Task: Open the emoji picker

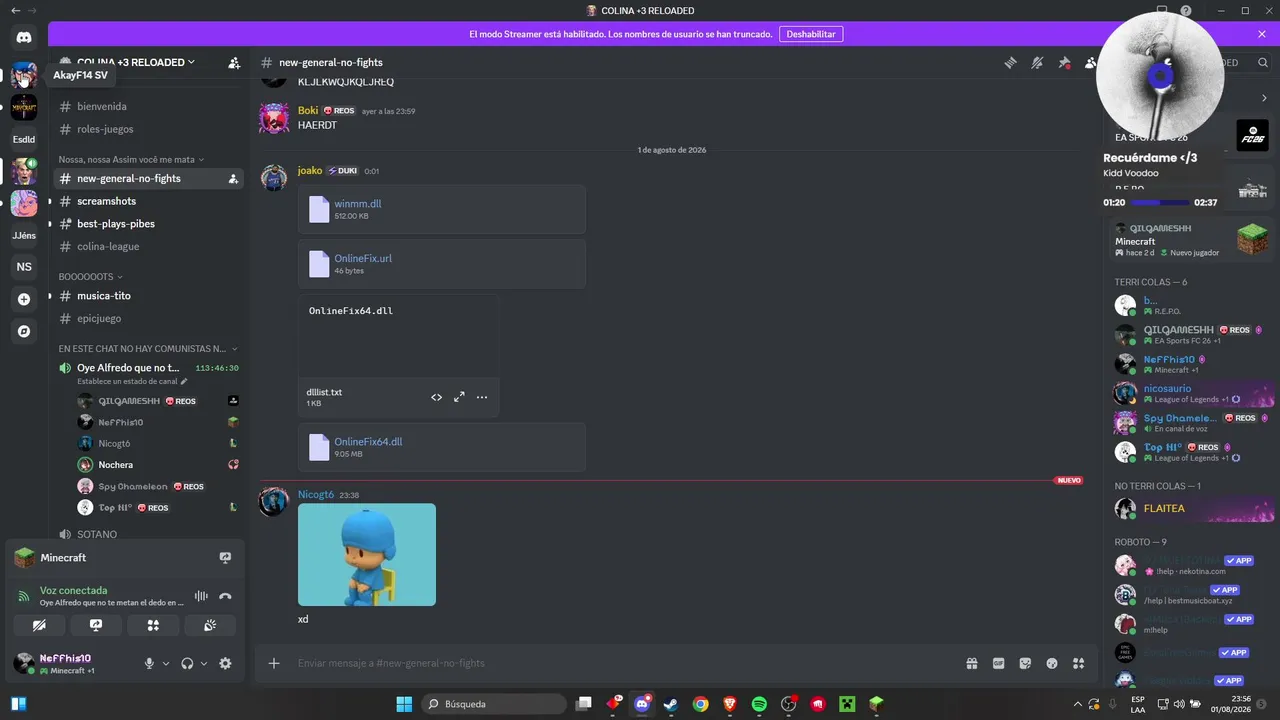Action: (1052, 663)
